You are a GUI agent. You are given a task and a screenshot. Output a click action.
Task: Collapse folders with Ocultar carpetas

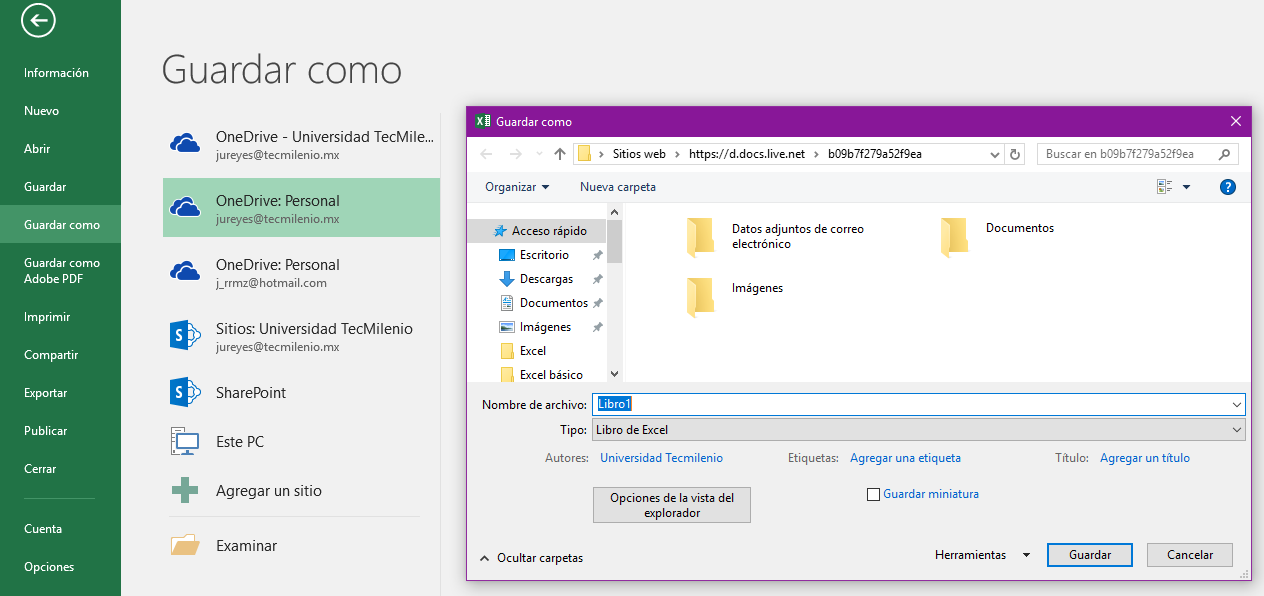pos(532,558)
